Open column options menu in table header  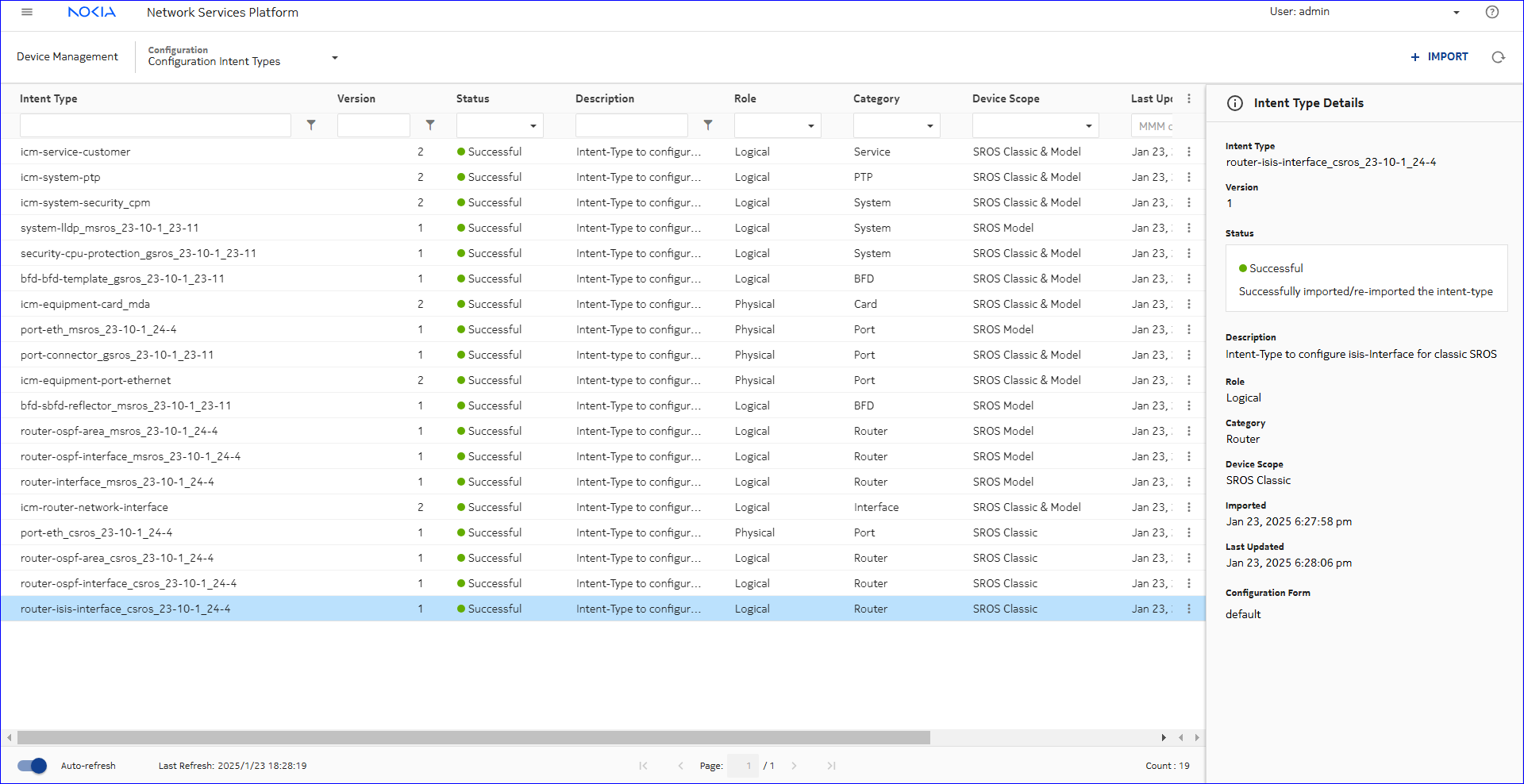(x=1188, y=98)
